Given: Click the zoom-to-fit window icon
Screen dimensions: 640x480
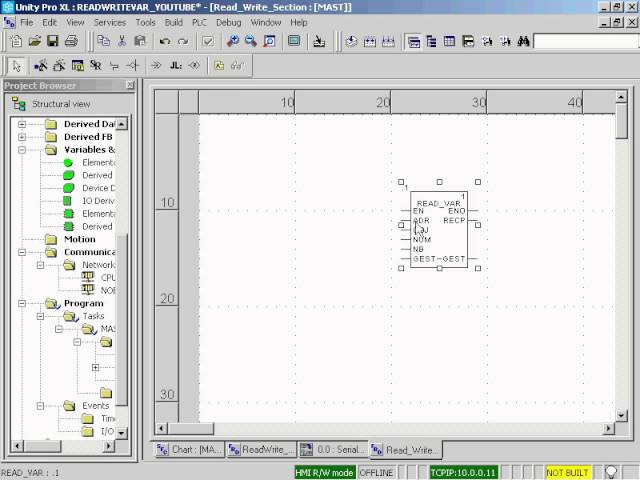Looking at the screenshot, I should point(269,41).
